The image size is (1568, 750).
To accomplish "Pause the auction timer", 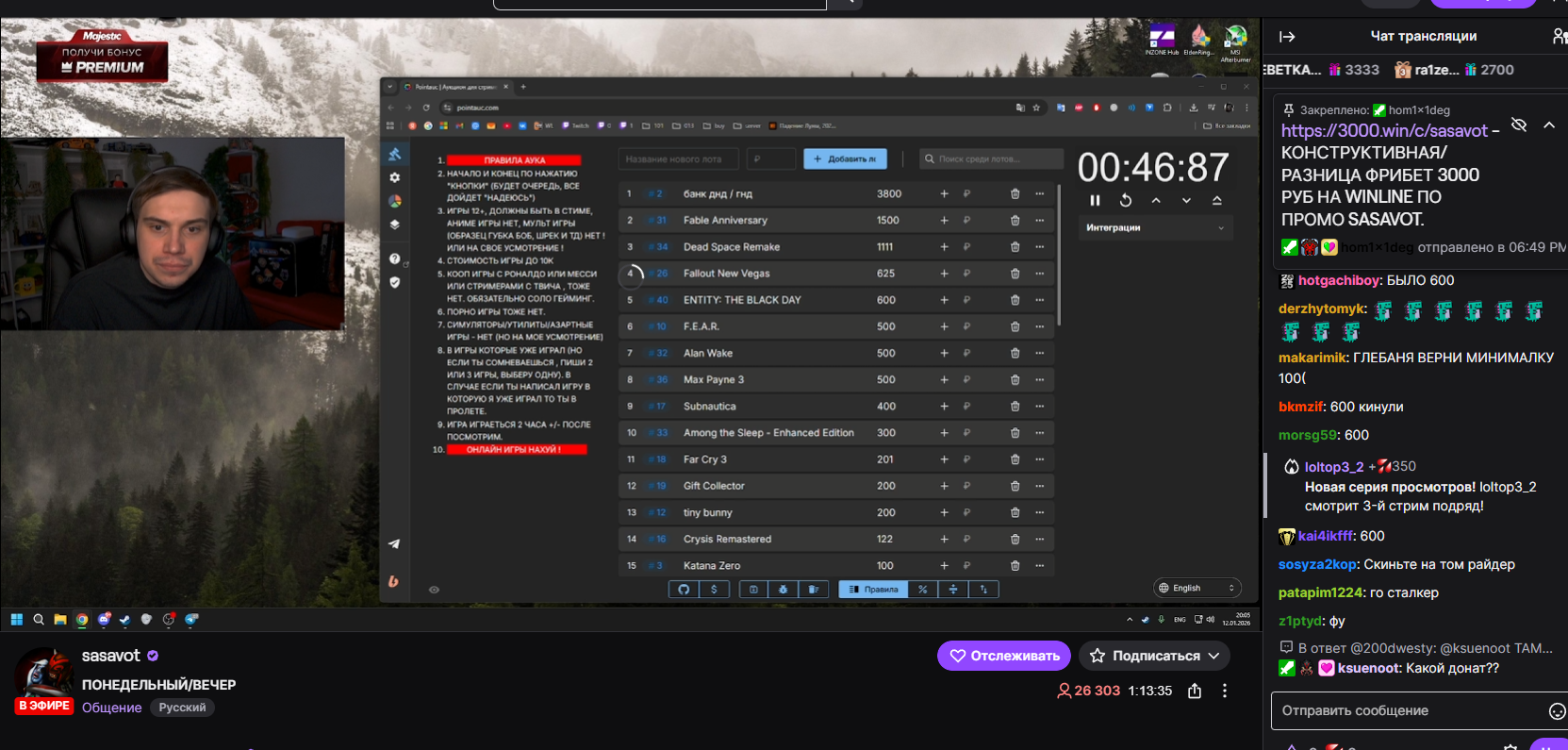I will (1095, 200).
